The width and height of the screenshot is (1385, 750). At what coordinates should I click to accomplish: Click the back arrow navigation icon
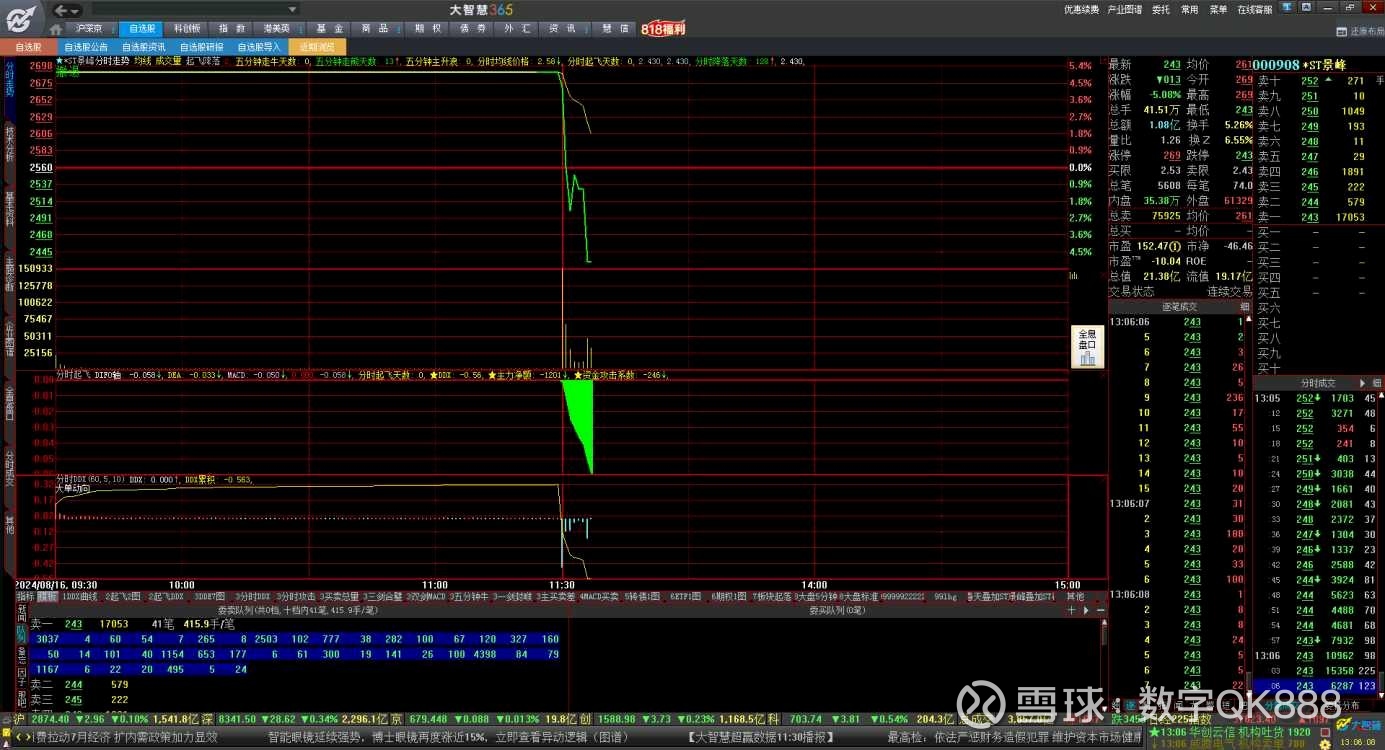(x=61, y=10)
